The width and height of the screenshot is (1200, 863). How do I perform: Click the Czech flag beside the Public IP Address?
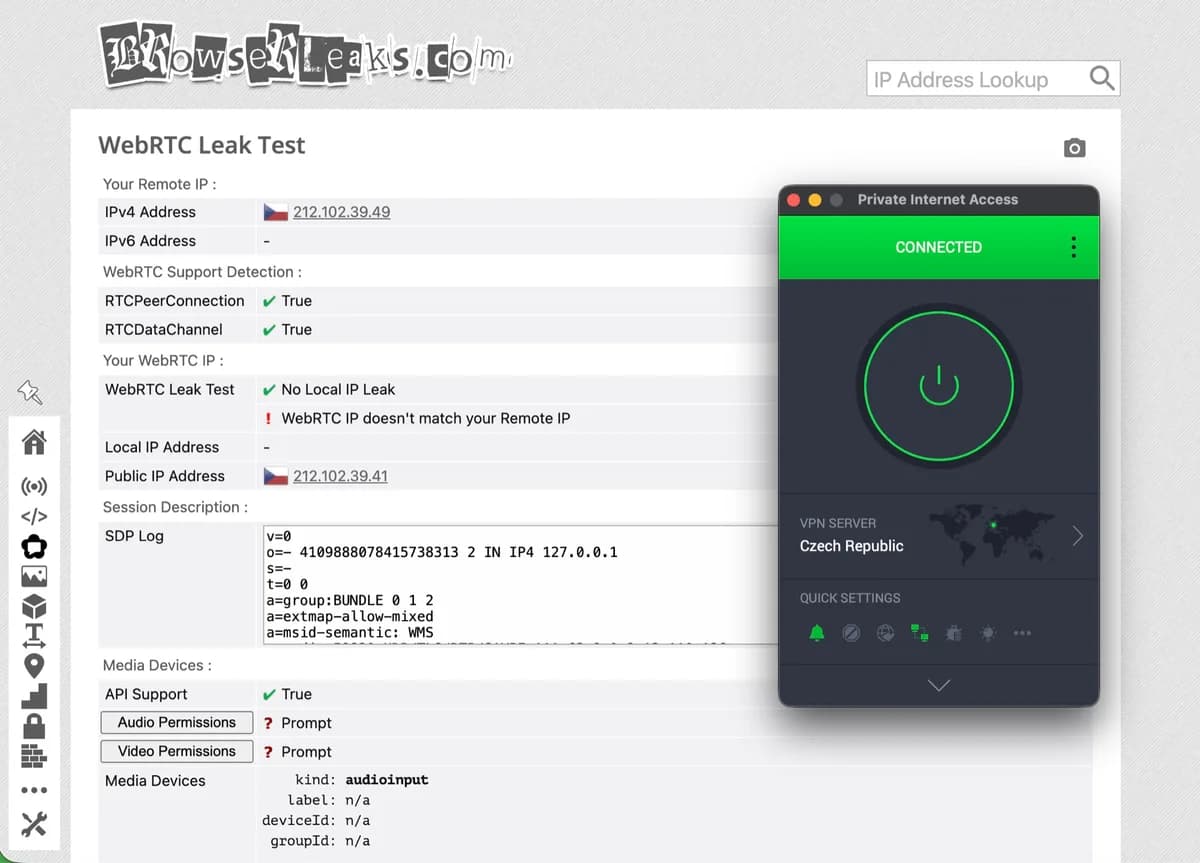276,476
